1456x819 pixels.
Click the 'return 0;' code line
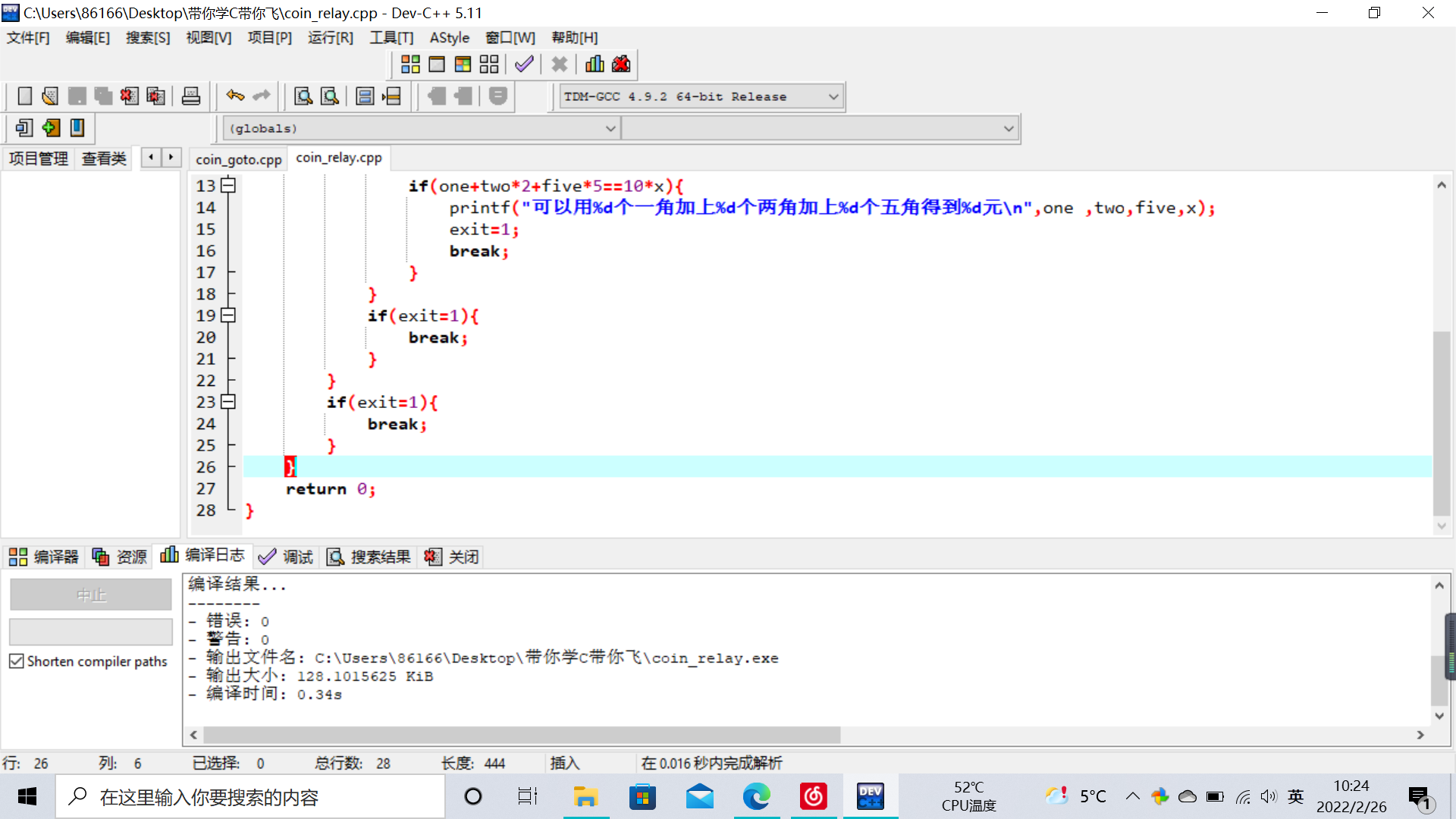(x=331, y=489)
